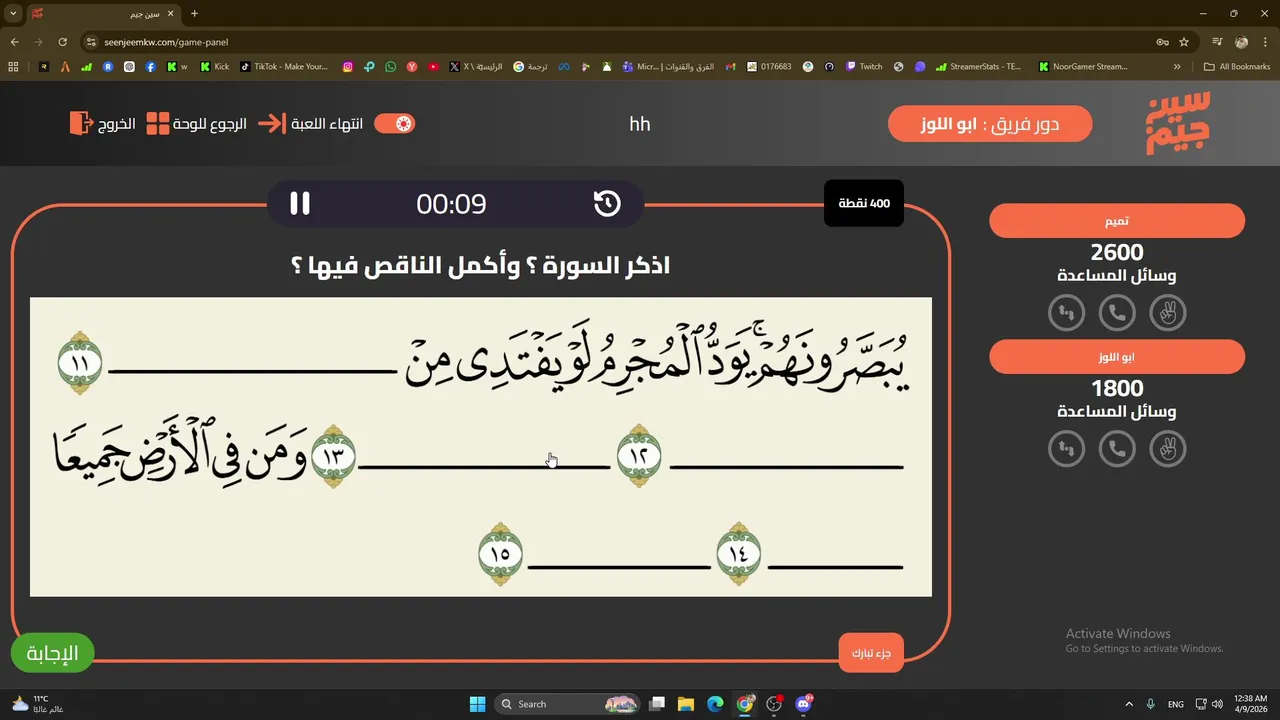The width and height of the screenshot is (1280, 720).
Task: Use ابو اللوز team's phone call helper icon
Action: coord(1117,449)
